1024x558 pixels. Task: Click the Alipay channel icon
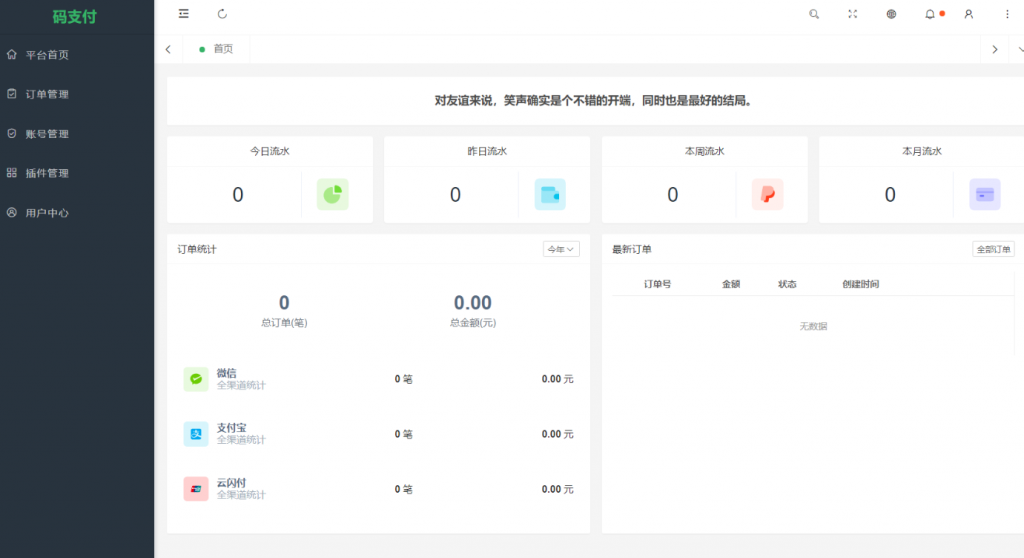pyautogui.click(x=196, y=434)
